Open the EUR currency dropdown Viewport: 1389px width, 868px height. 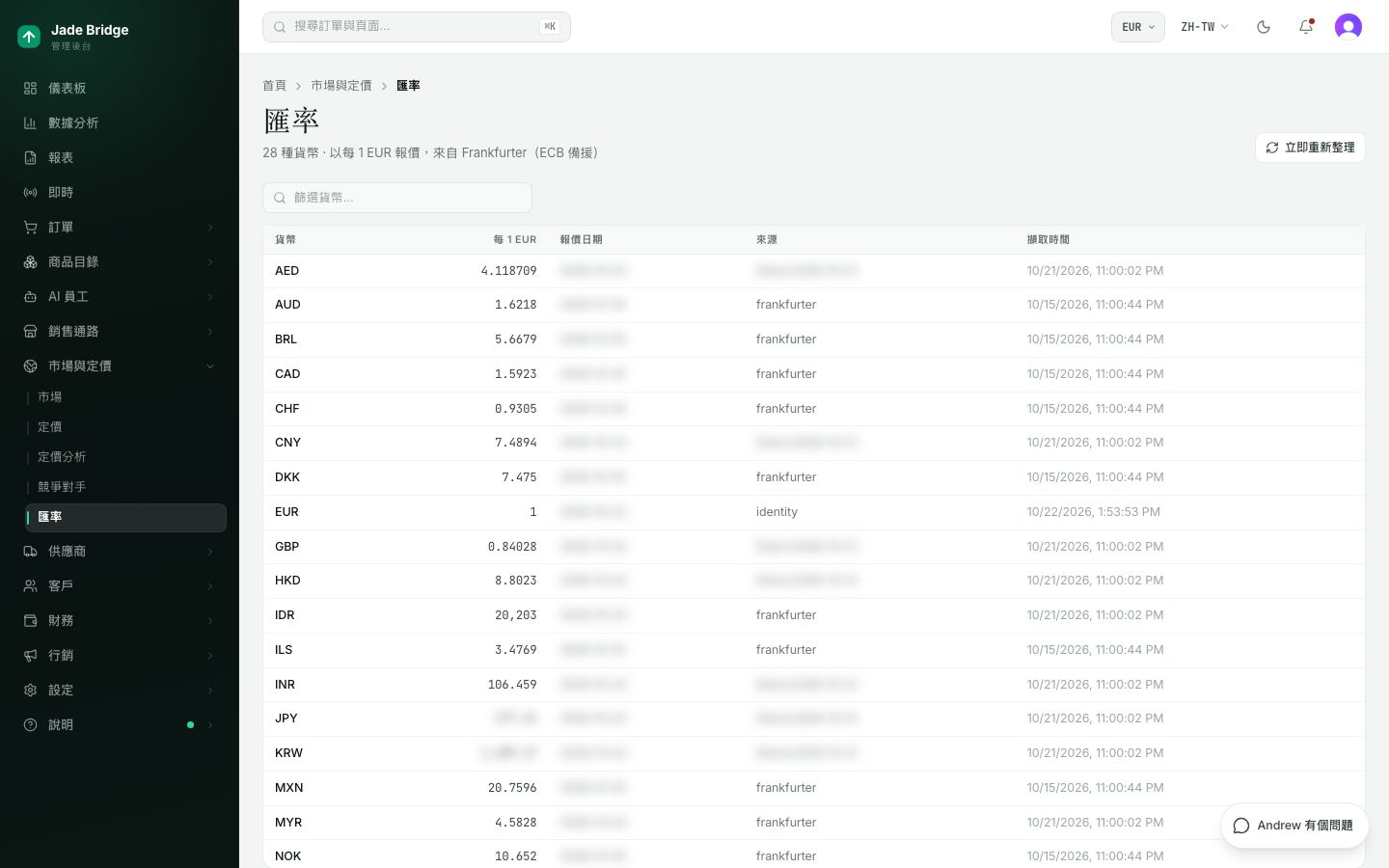pyautogui.click(x=1138, y=27)
